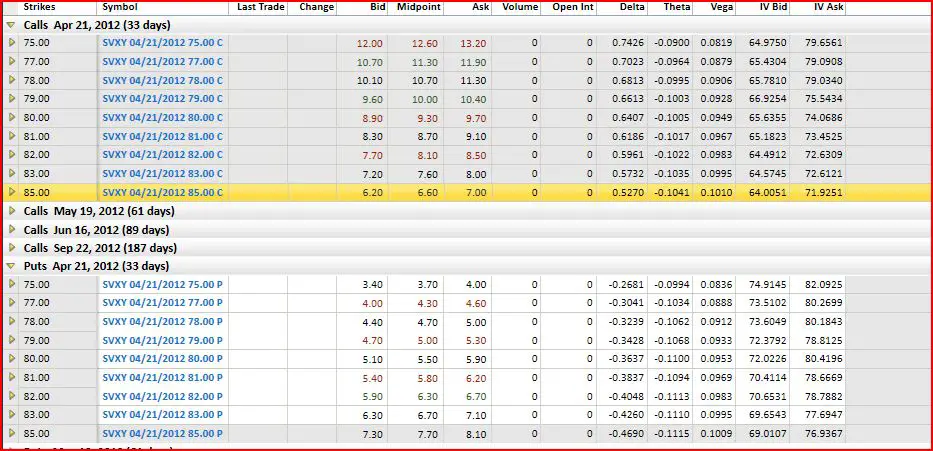933x451 pixels.
Task: Select the -0.4690 delta value
Action: pyautogui.click(x=626, y=434)
